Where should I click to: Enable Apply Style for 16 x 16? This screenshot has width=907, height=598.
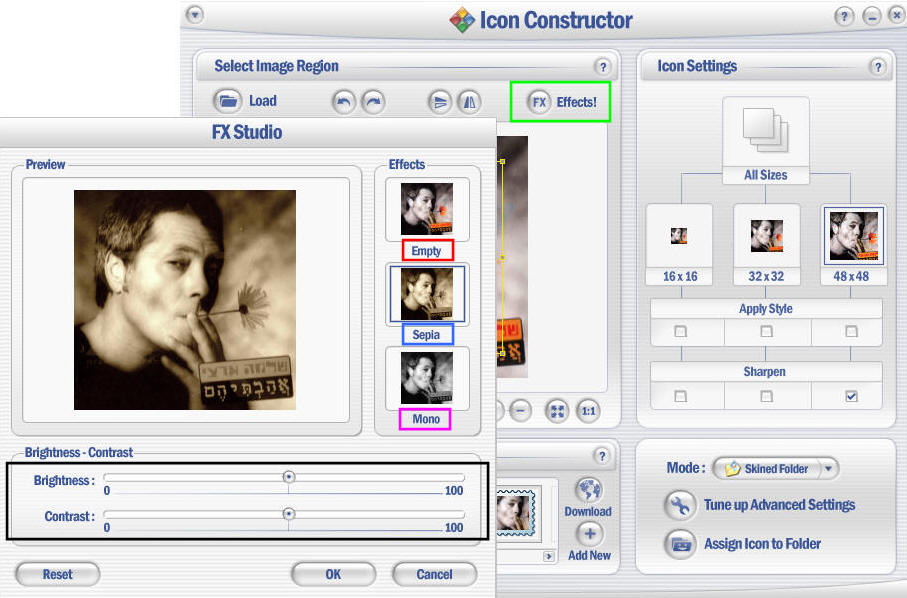pyautogui.click(x=680, y=331)
